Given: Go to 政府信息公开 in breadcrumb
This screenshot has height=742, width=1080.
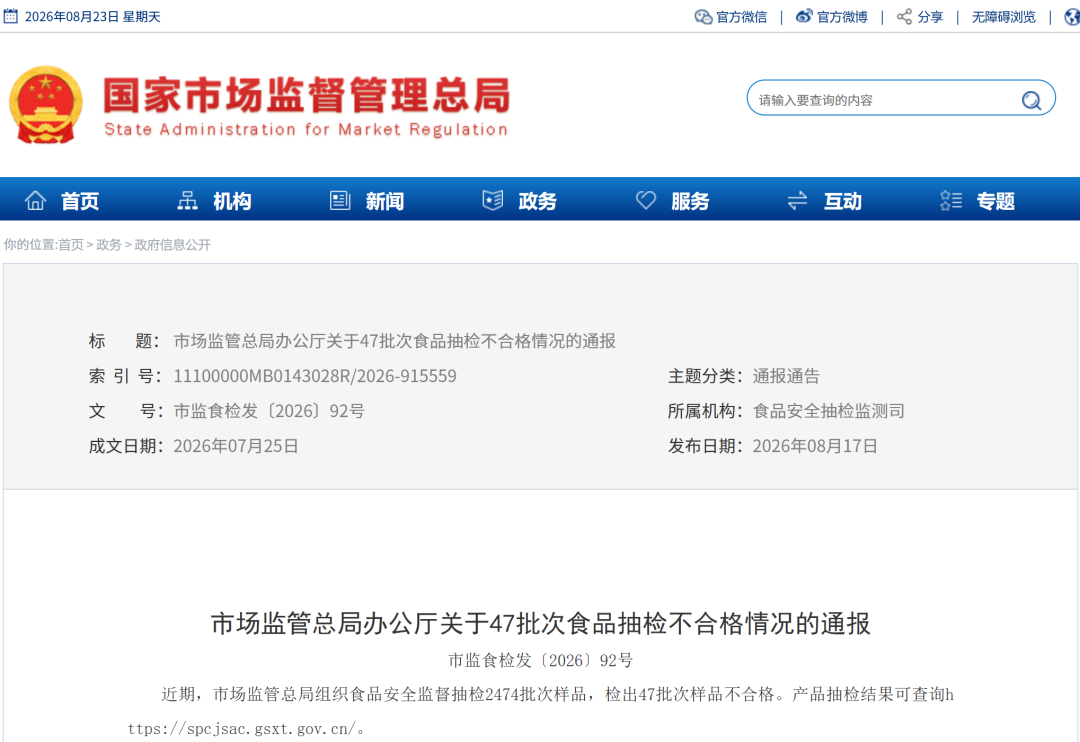Looking at the screenshot, I should [x=173, y=245].
